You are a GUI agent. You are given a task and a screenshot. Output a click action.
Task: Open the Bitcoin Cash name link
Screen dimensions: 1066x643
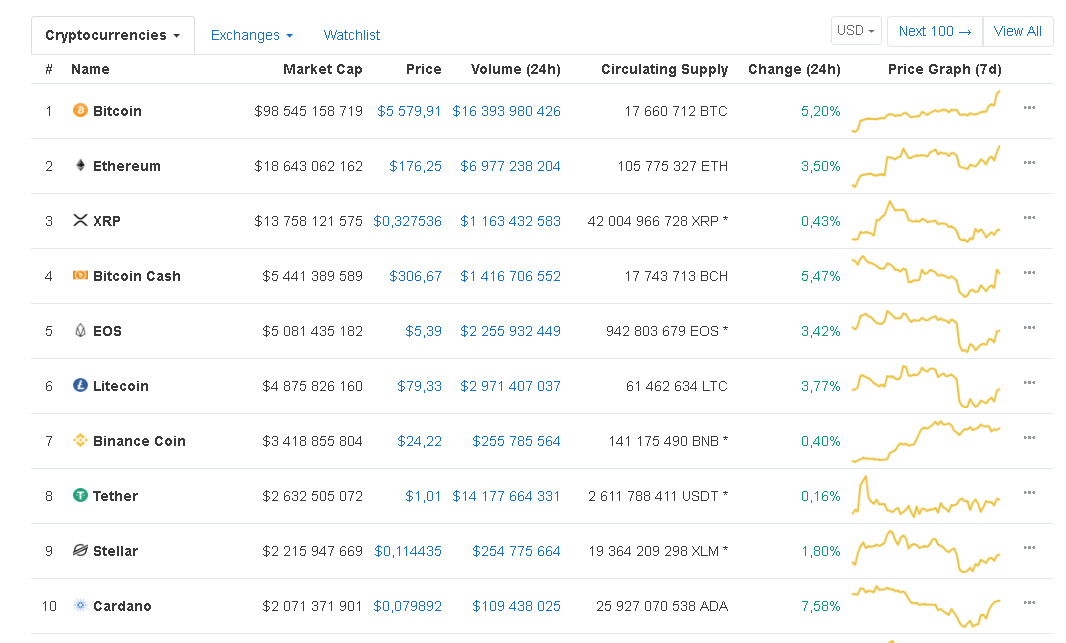[137, 276]
